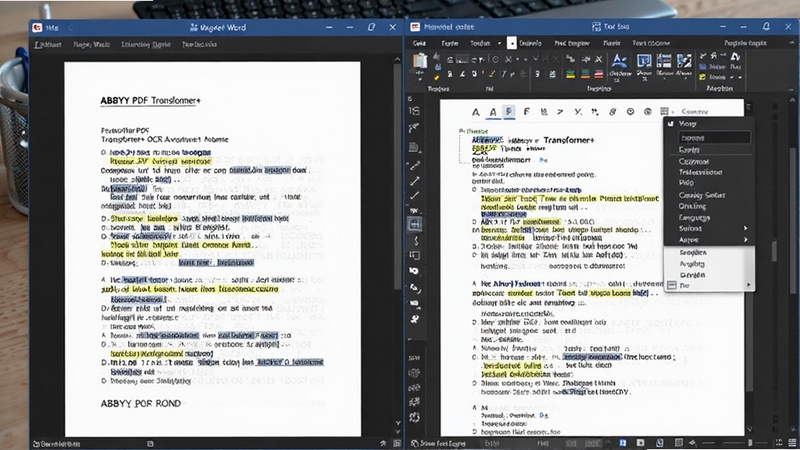
Task: Click the red app icon in right window title bar
Action: tap(415, 27)
